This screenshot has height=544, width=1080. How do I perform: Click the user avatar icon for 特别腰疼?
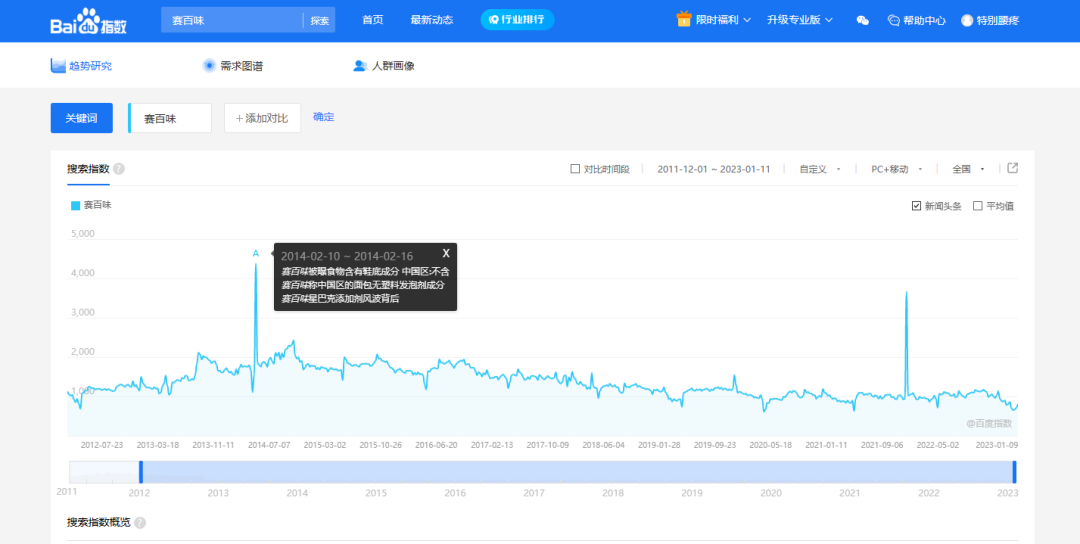tap(967, 21)
